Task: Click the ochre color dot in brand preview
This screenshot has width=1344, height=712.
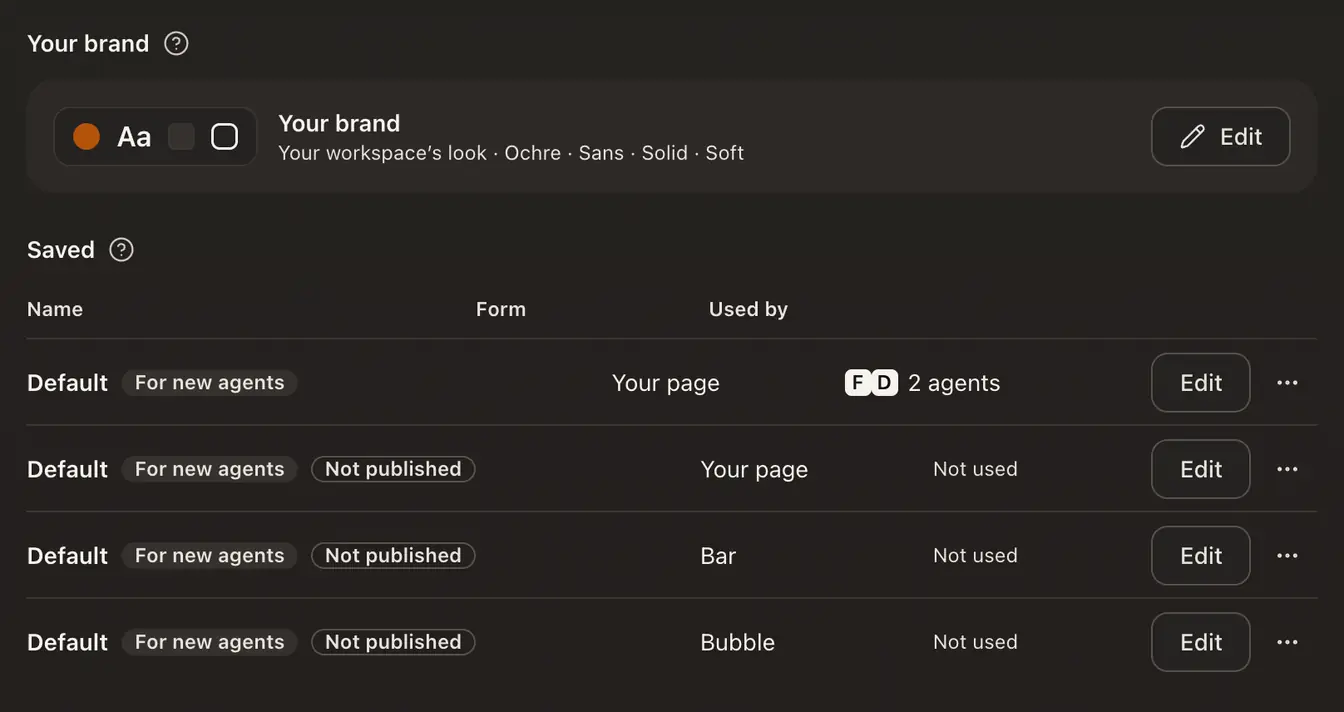Action: (x=87, y=136)
